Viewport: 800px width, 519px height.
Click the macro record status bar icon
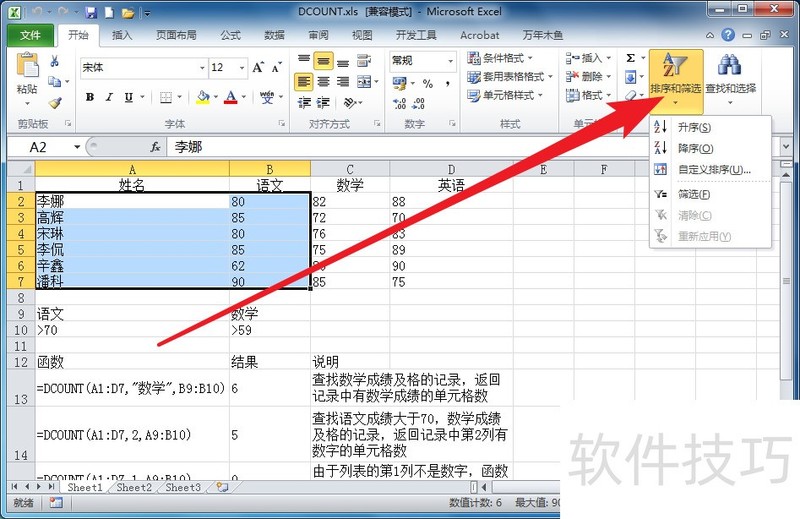point(56,503)
